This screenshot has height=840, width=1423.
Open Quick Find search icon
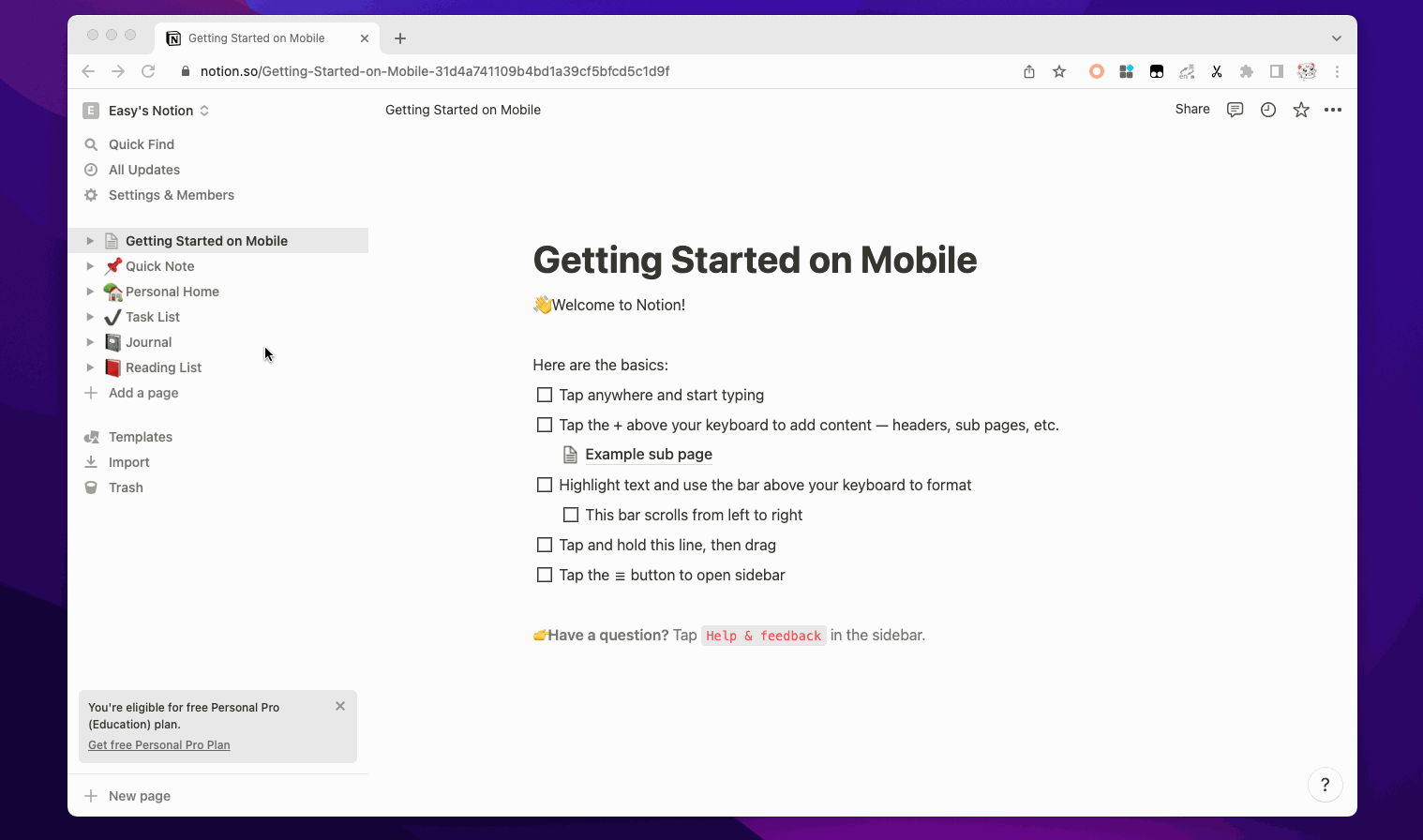coord(91,144)
